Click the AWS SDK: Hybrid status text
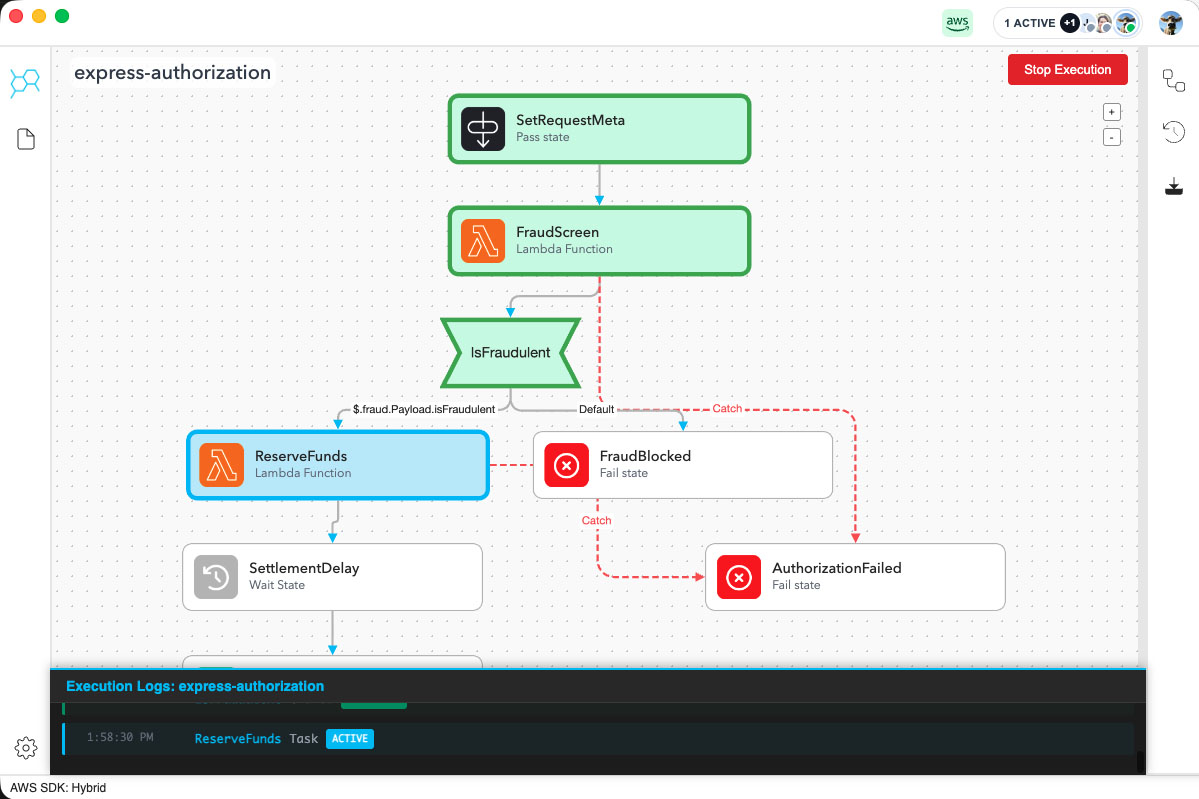 [58, 788]
